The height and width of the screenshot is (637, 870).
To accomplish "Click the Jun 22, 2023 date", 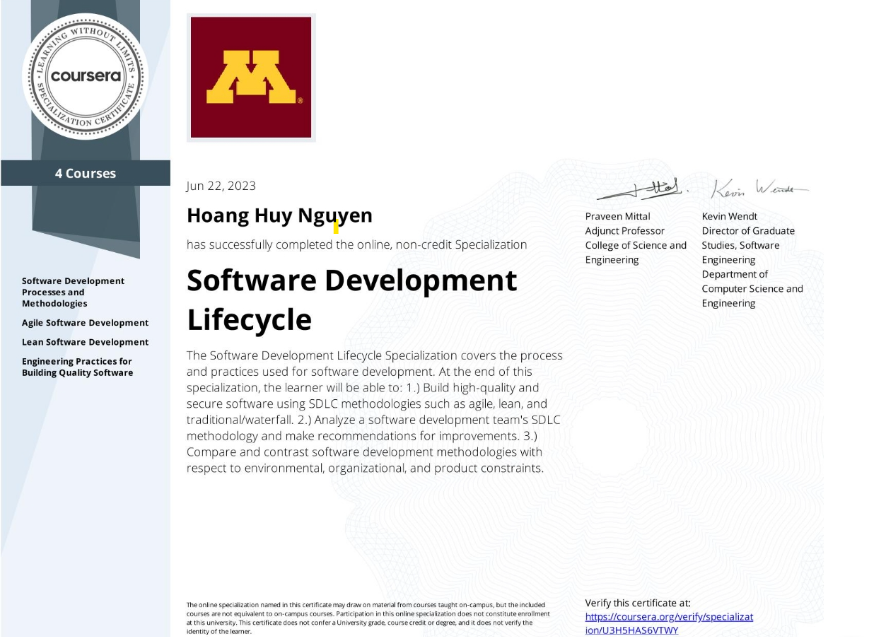I will click(x=221, y=185).
